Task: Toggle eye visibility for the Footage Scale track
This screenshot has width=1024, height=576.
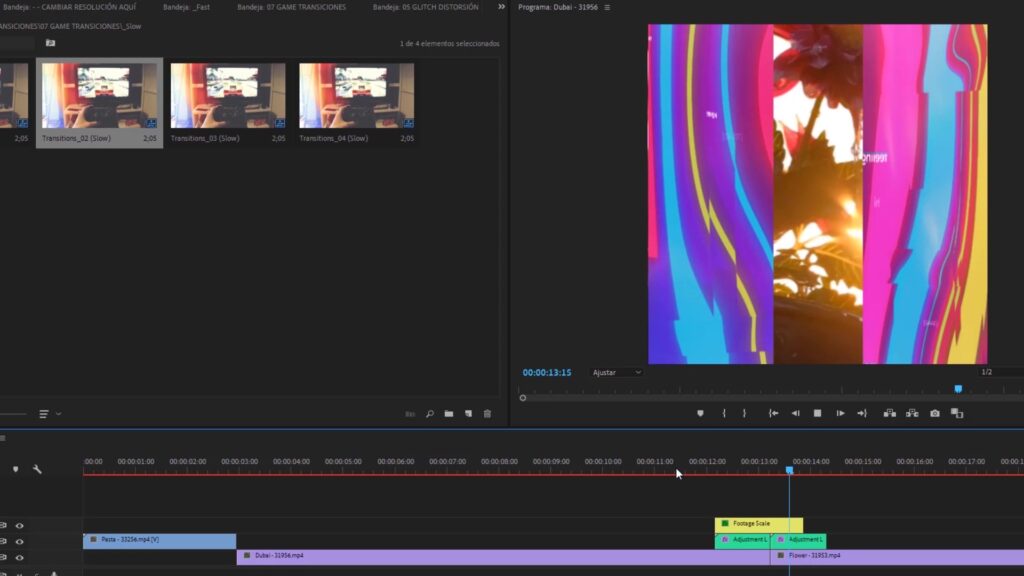Action: tap(20, 526)
